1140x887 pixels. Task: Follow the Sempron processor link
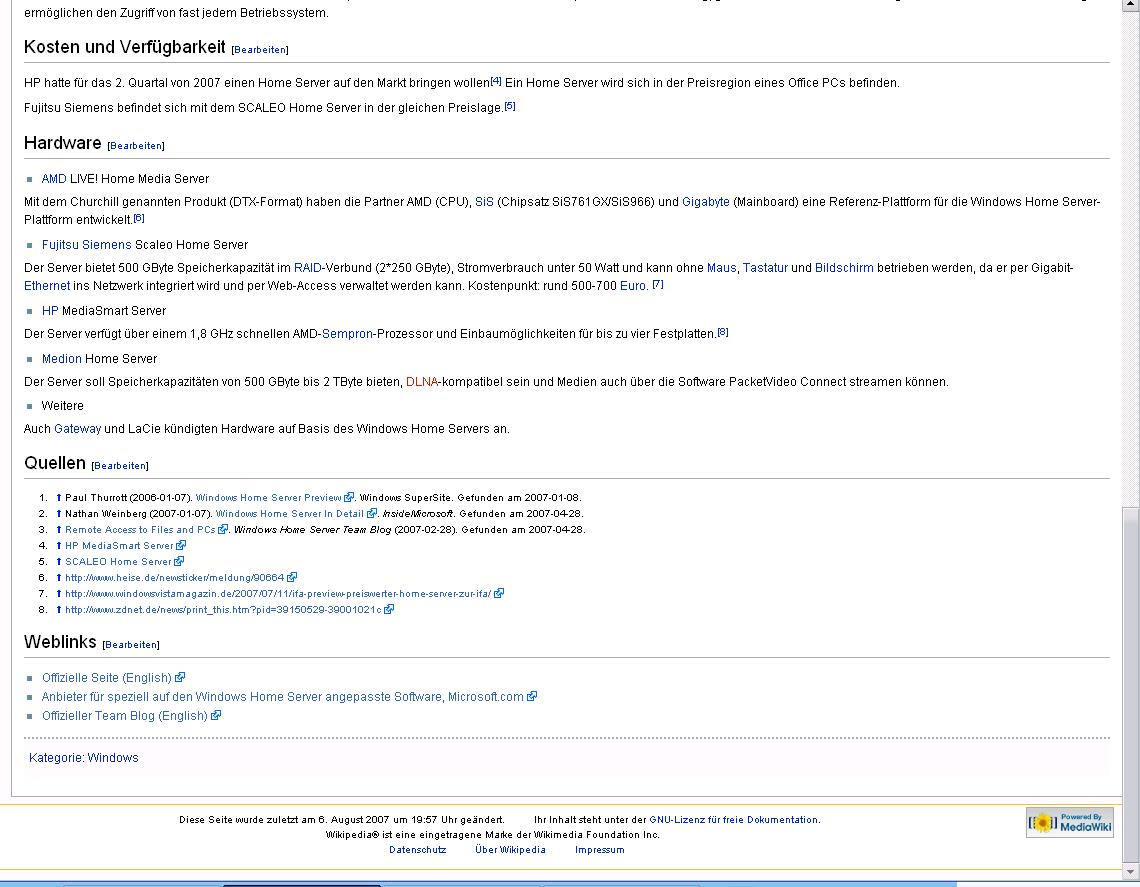coord(347,334)
